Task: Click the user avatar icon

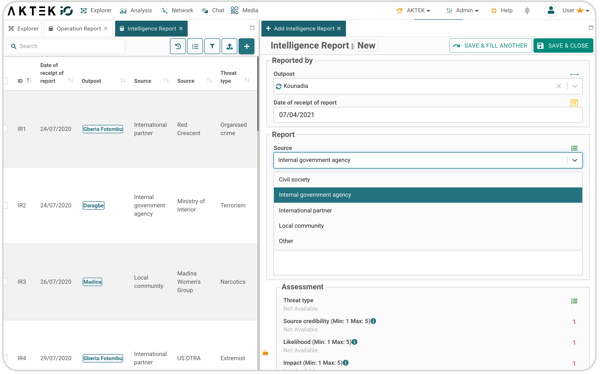Action: point(551,11)
